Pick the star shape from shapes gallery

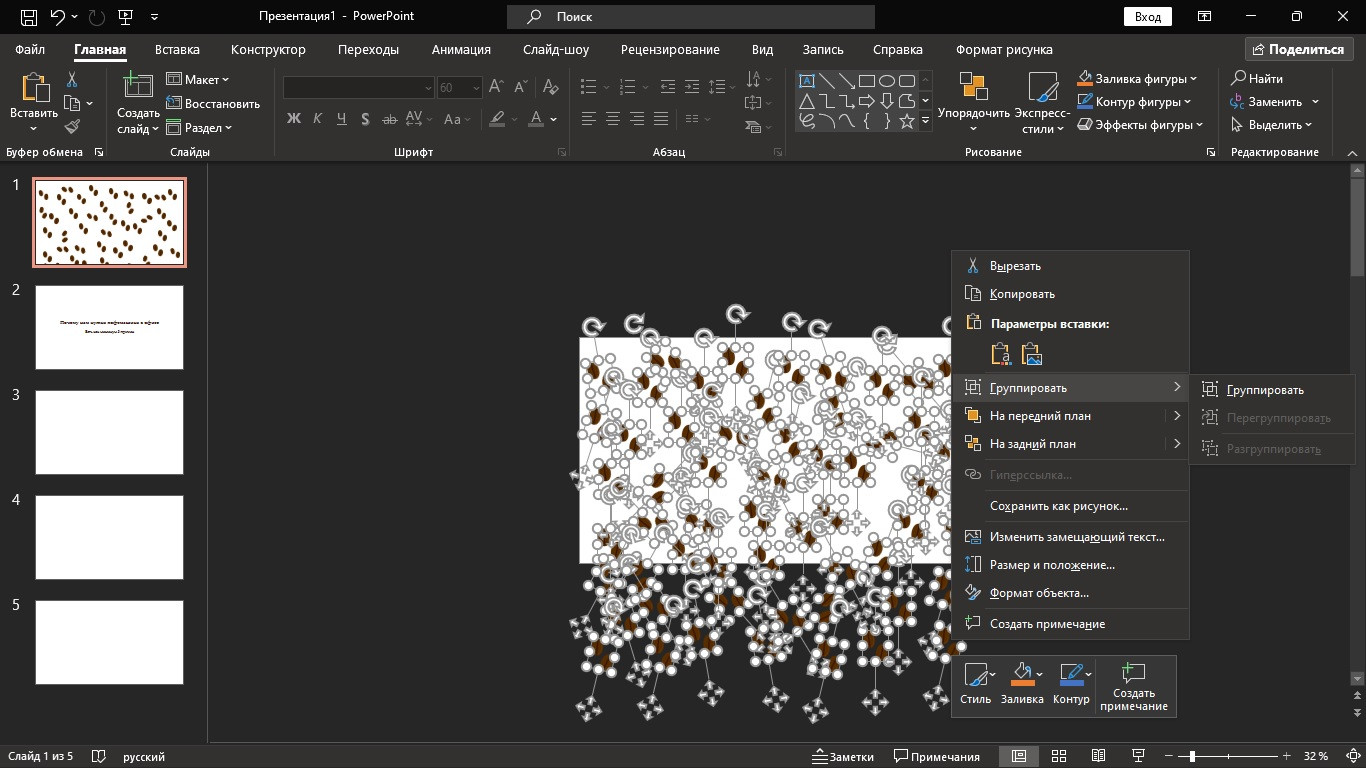tap(906, 121)
